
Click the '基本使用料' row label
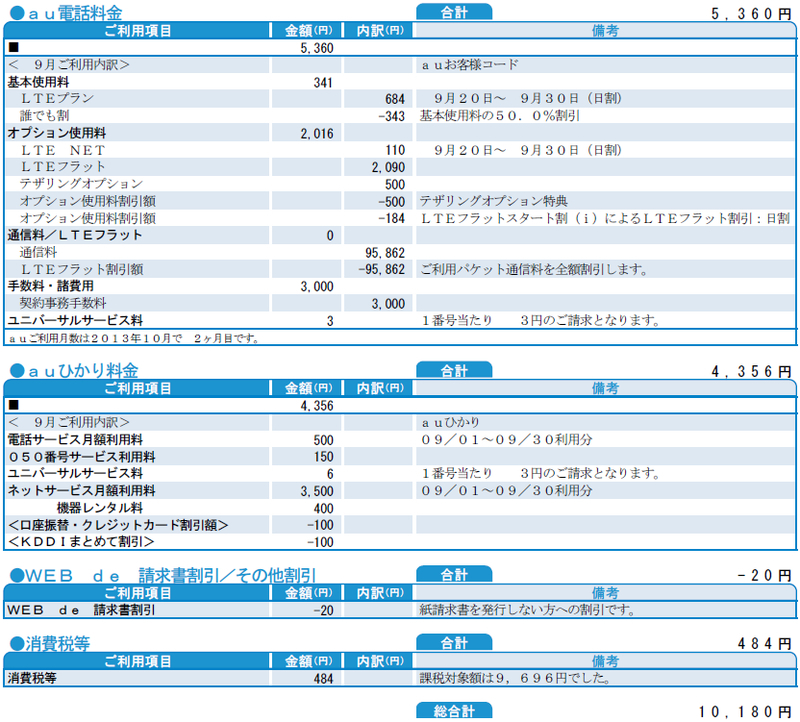pos(38,82)
